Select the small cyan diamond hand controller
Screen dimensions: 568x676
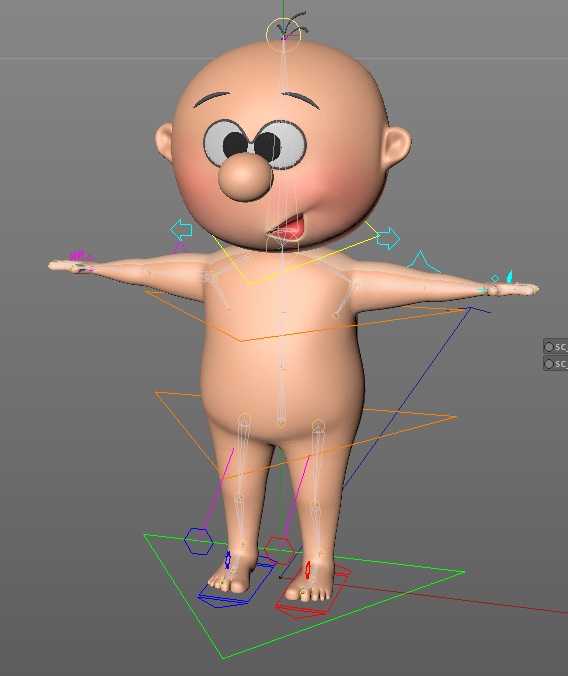tap(495, 279)
